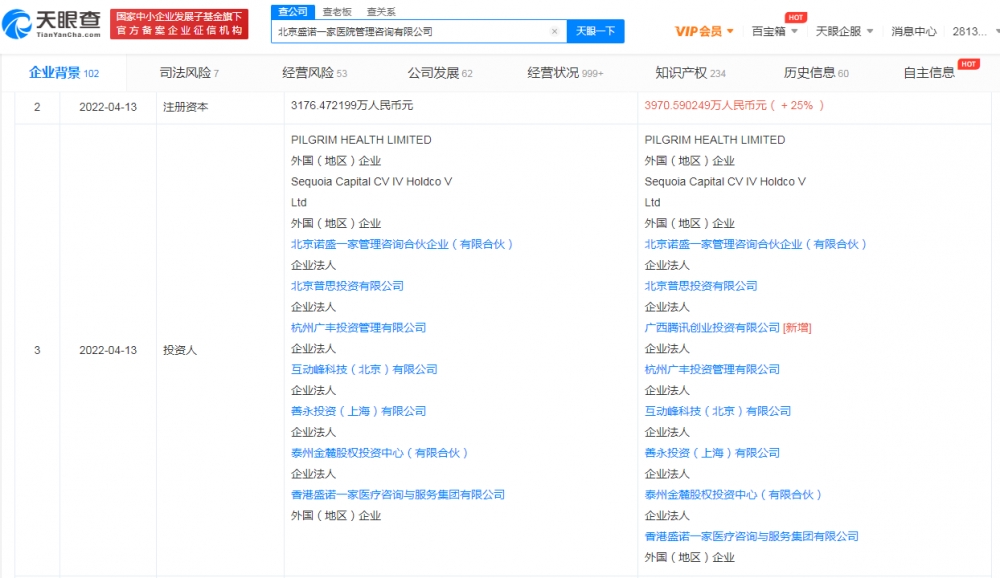Open 香港盛诺一家医疗咨询与服务集团有限公司 in the right column

pos(751,537)
